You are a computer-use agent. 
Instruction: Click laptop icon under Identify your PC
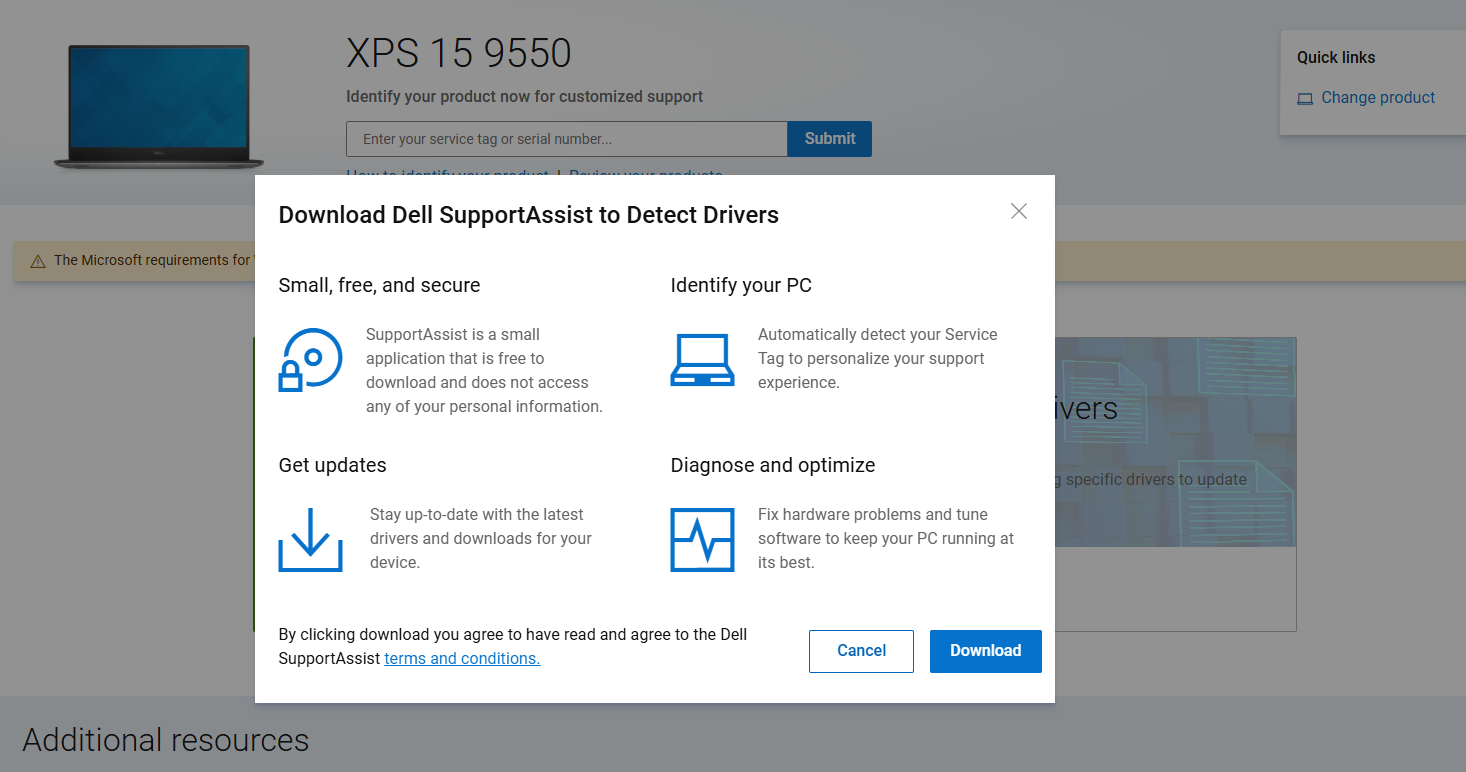click(x=702, y=360)
